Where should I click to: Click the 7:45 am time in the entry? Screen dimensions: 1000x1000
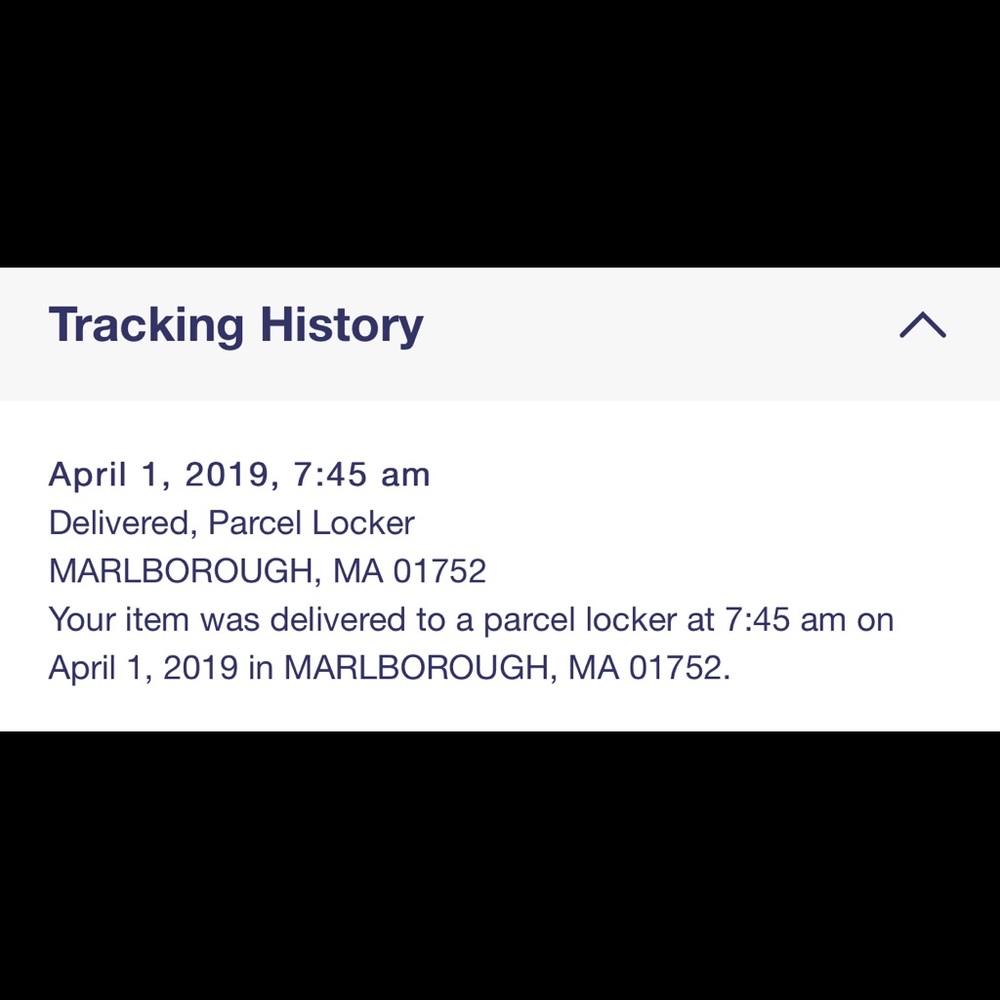pos(369,474)
